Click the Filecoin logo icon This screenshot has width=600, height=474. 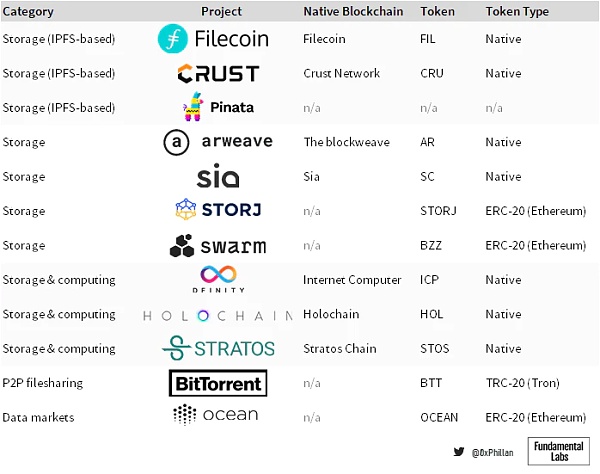click(x=174, y=39)
